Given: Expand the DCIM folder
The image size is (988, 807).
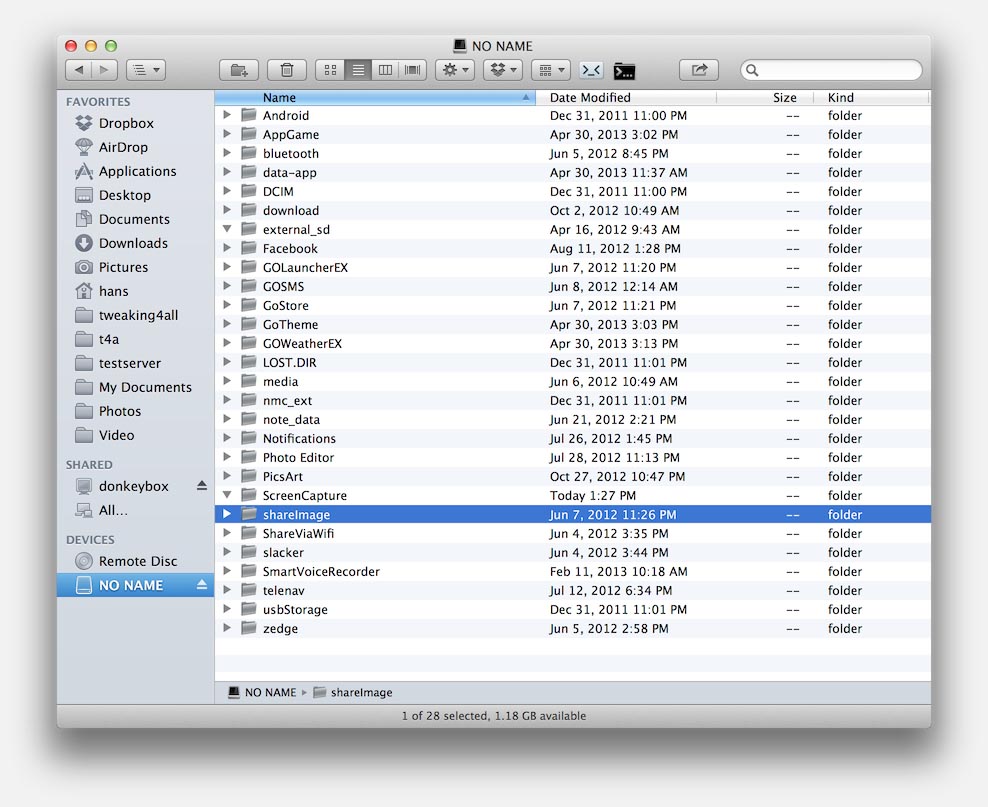Looking at the screenshot, I should click(x=227, y=191).
